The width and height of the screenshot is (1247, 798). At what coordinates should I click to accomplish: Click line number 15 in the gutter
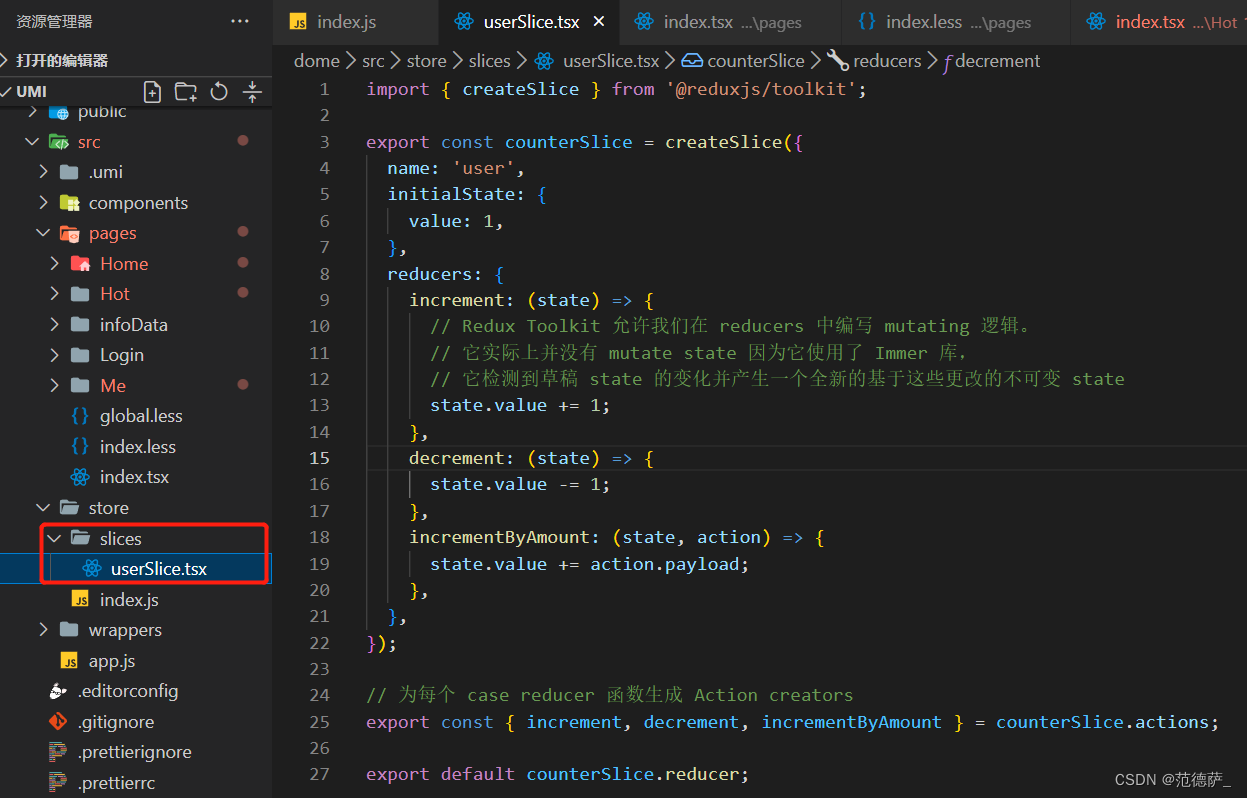(x=319, y=458)
